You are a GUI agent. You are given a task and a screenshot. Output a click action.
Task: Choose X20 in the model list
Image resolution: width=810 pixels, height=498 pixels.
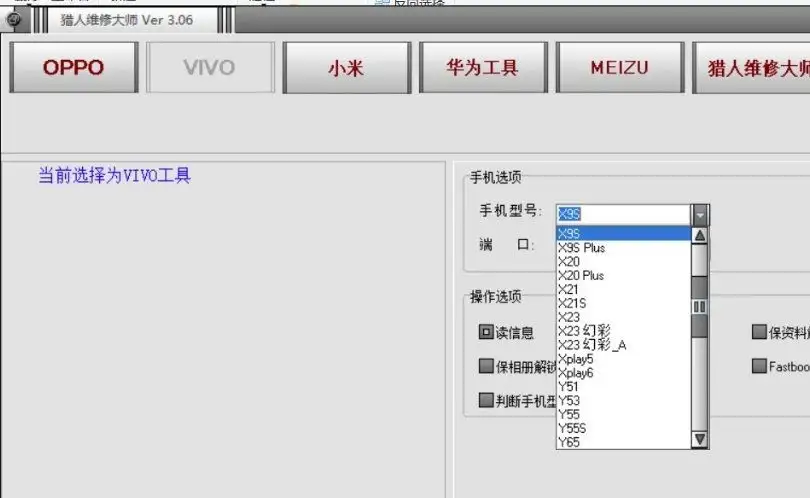click(x=623, y=261)
